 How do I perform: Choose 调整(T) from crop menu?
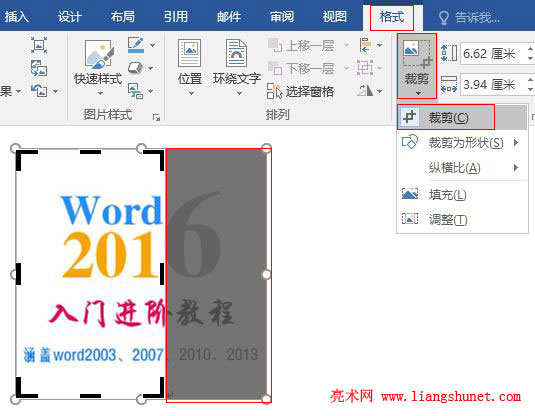click(x=462, y=219)
